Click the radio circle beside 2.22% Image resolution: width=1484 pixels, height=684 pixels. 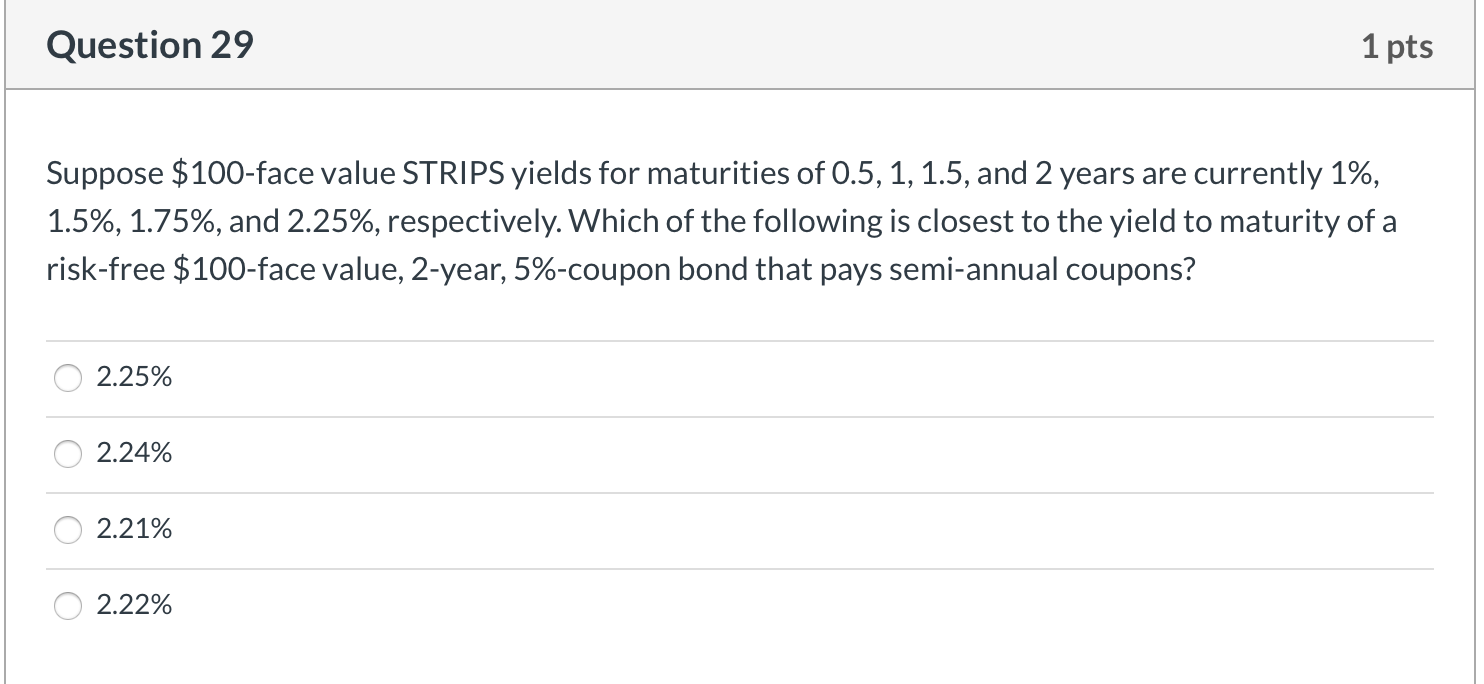[67, 606]
